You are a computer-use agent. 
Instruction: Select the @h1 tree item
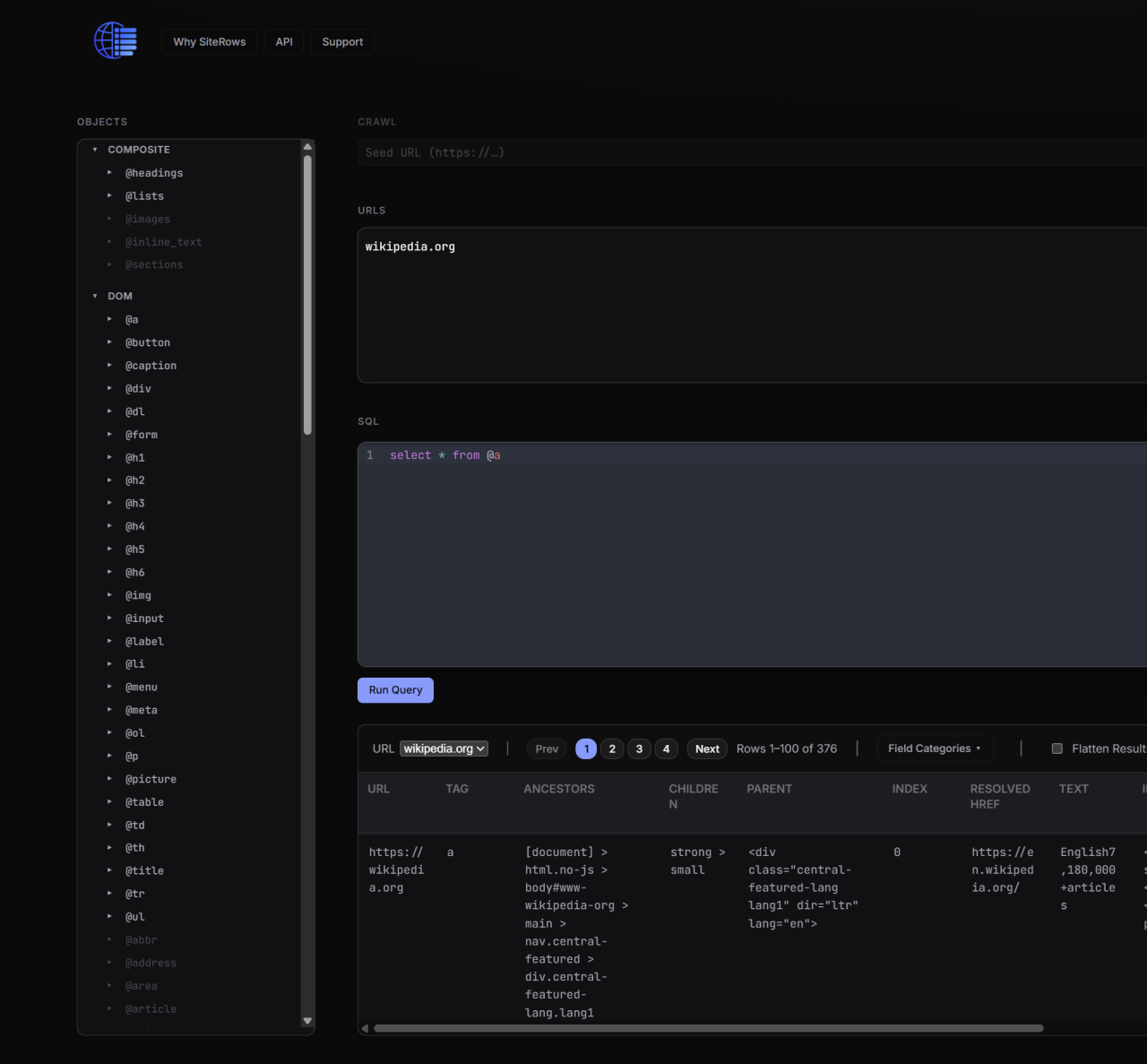pyautogui.click(x=134, y=458)
